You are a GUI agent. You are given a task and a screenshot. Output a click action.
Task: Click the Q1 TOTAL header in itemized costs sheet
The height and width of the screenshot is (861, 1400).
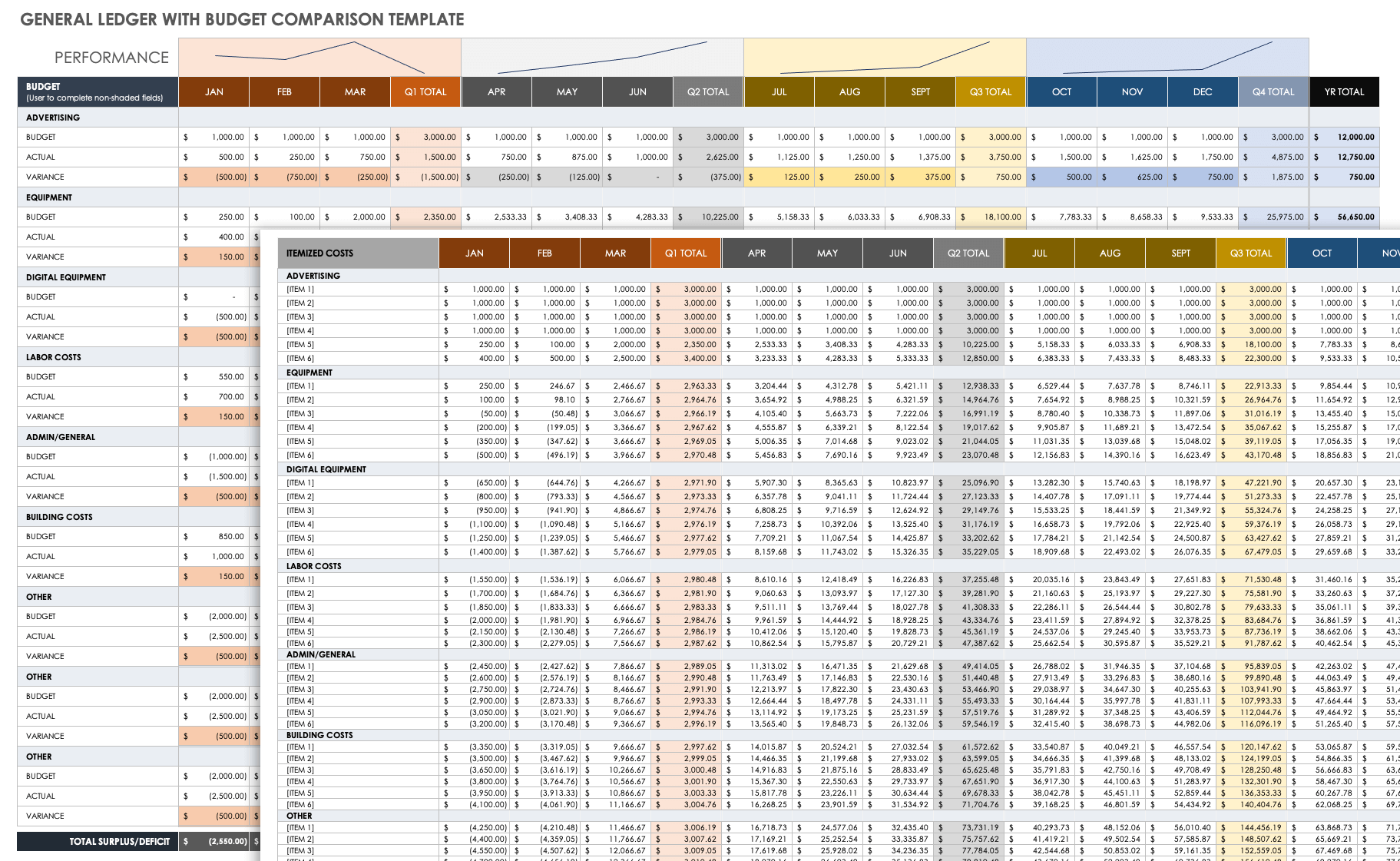pyautogui.click(x=686, y=253)
